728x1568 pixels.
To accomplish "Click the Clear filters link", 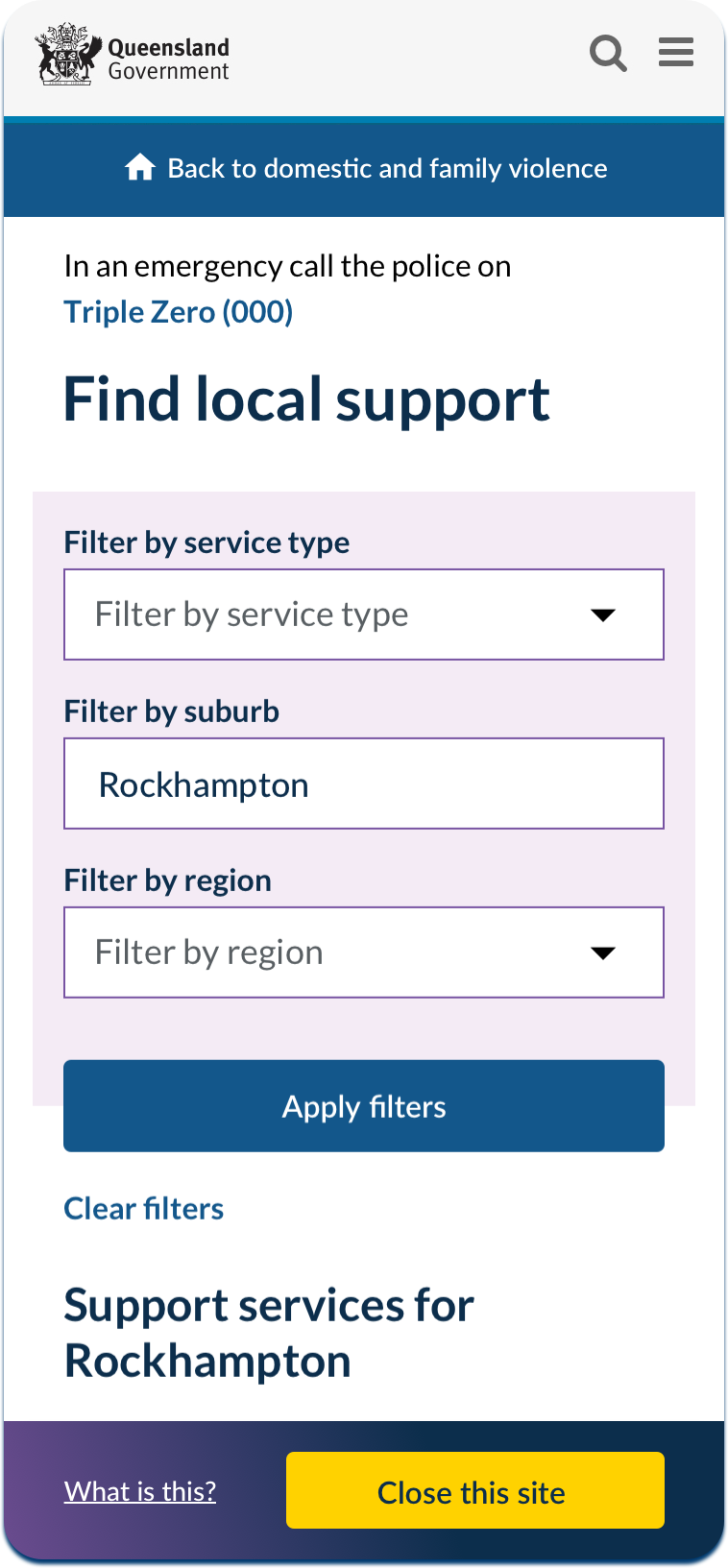I will 144,1208.
